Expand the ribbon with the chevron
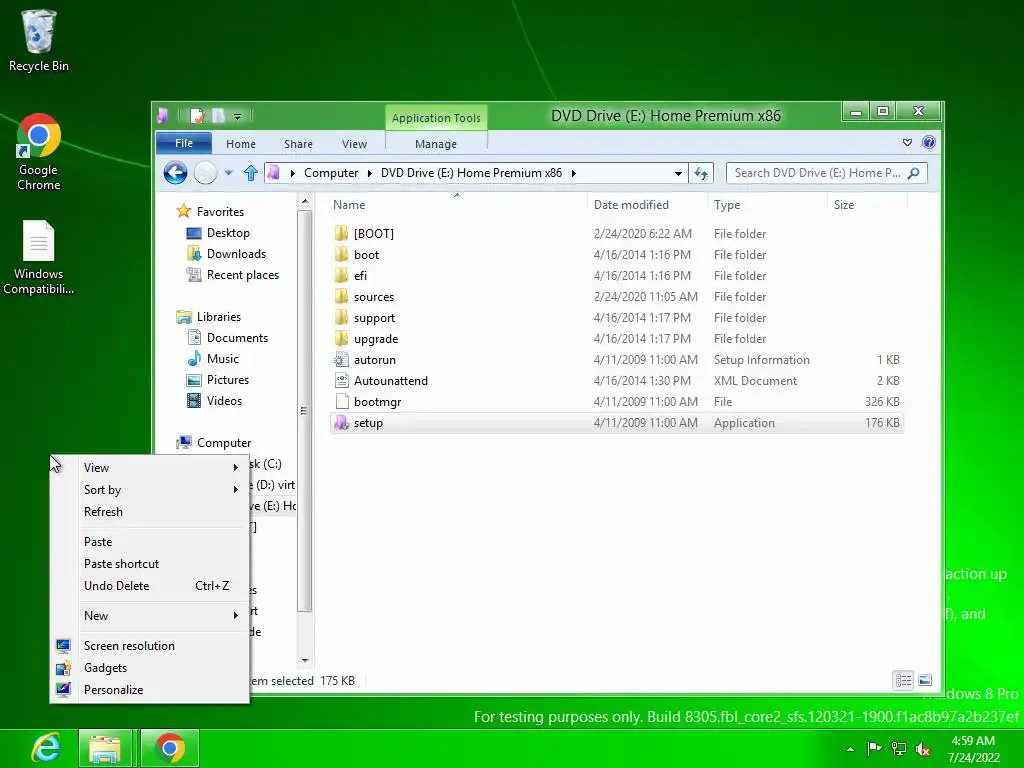This screenshot has width=1024, height=768. [x=907, y=142]
